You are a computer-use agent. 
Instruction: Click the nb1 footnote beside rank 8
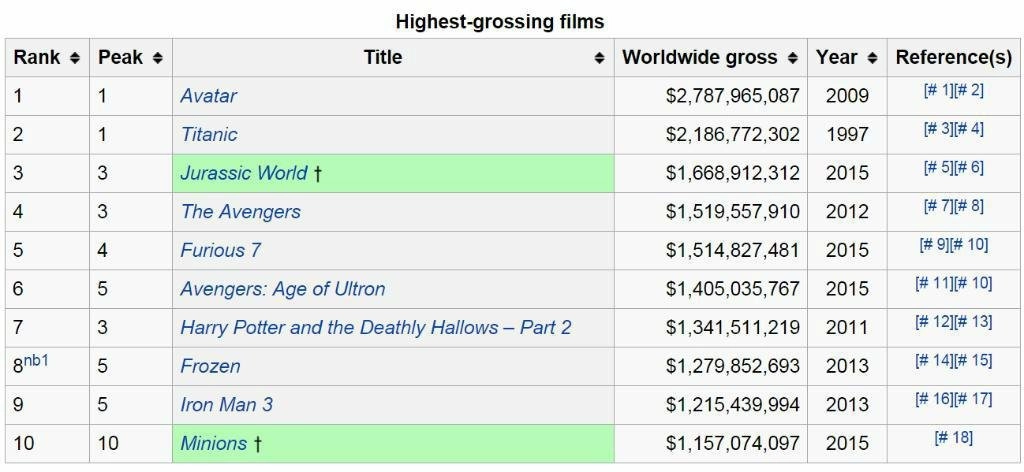(x=37, y=359)
